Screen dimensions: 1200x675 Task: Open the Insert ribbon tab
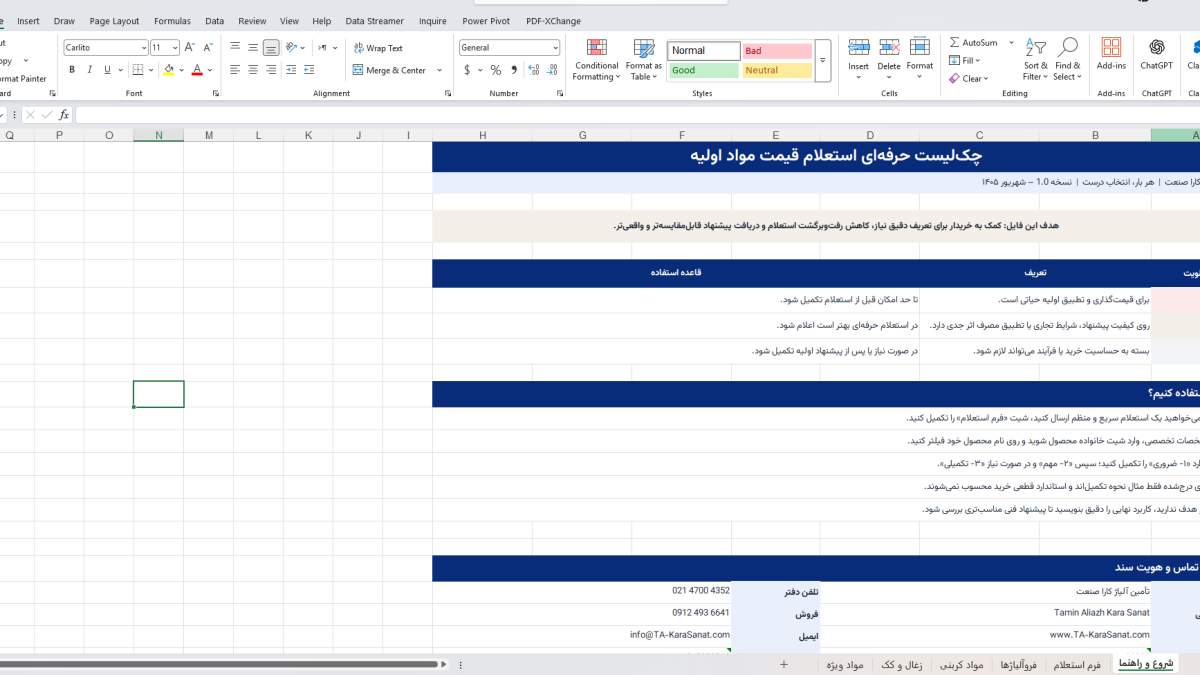click(29, 21)
